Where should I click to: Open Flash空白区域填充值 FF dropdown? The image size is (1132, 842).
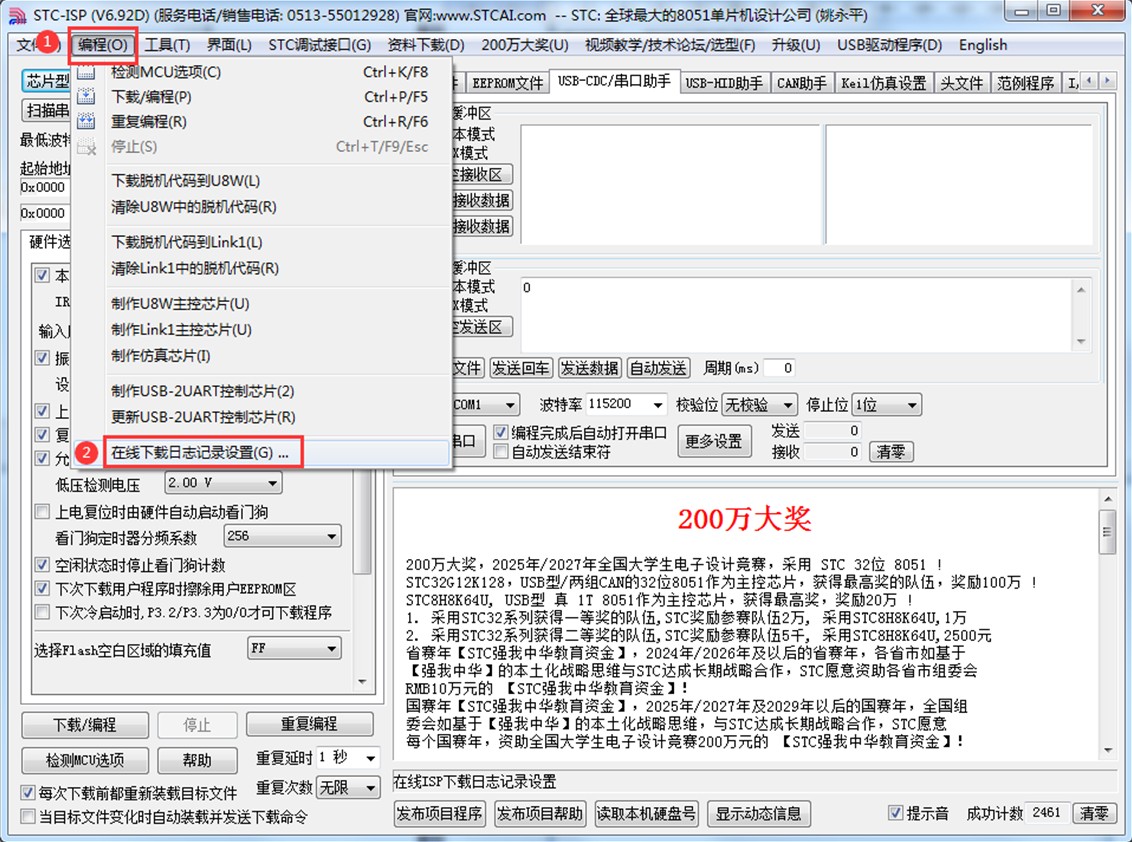(x=294, y=648)
